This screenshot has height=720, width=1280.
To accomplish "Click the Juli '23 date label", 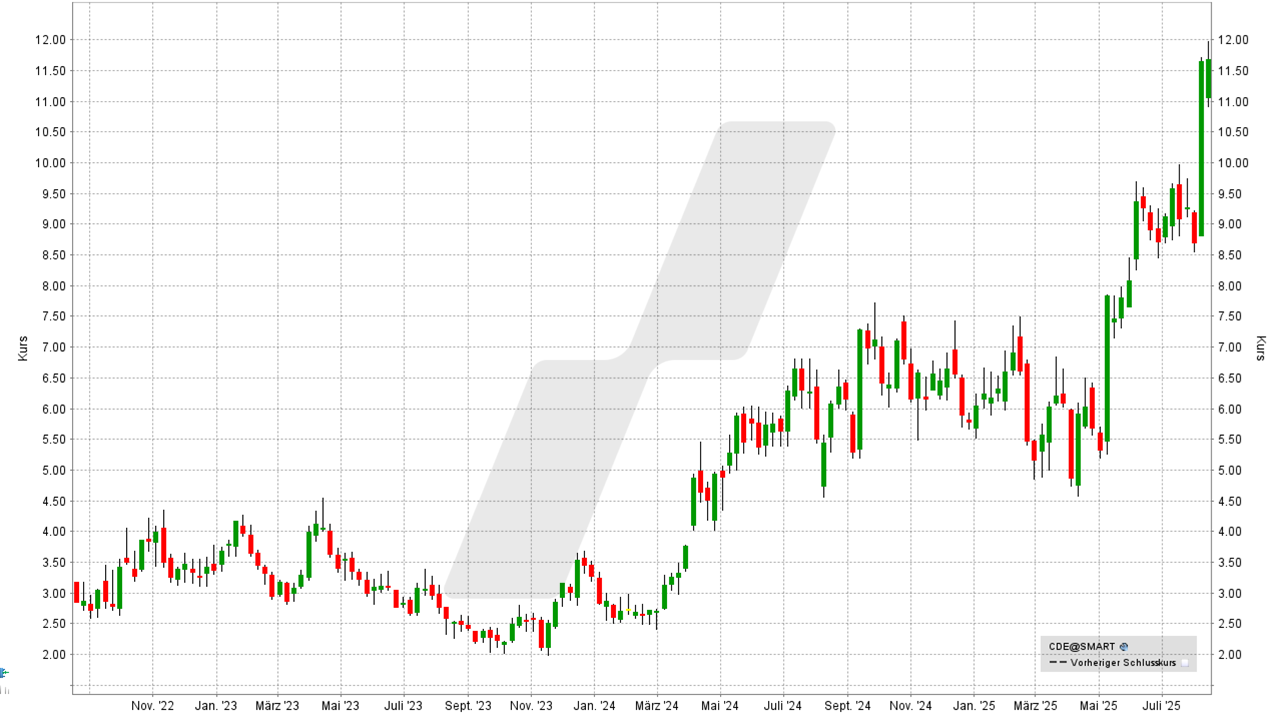I will point(402,705).
